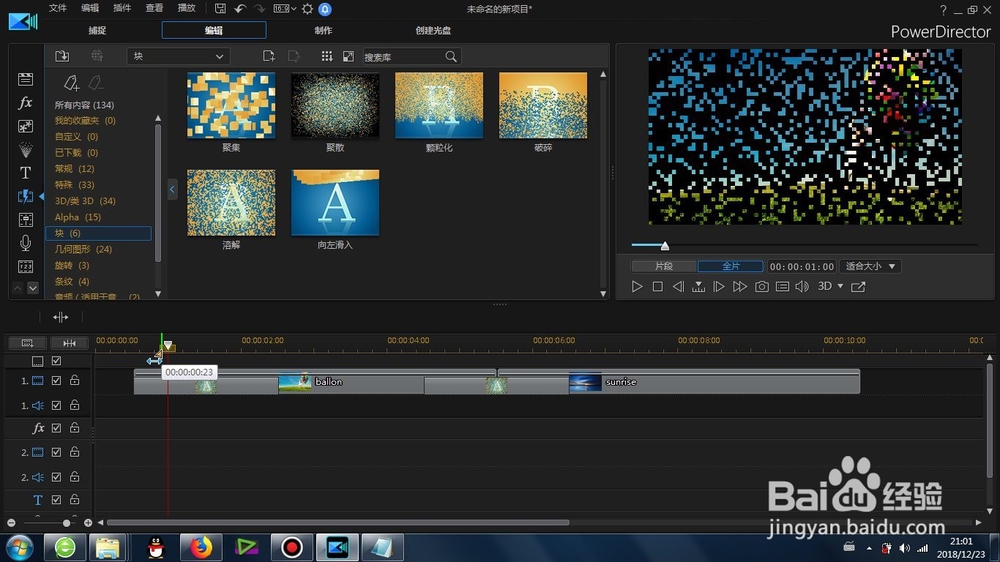
Task: Open the transition category dropdown
Action: point(178,56)
